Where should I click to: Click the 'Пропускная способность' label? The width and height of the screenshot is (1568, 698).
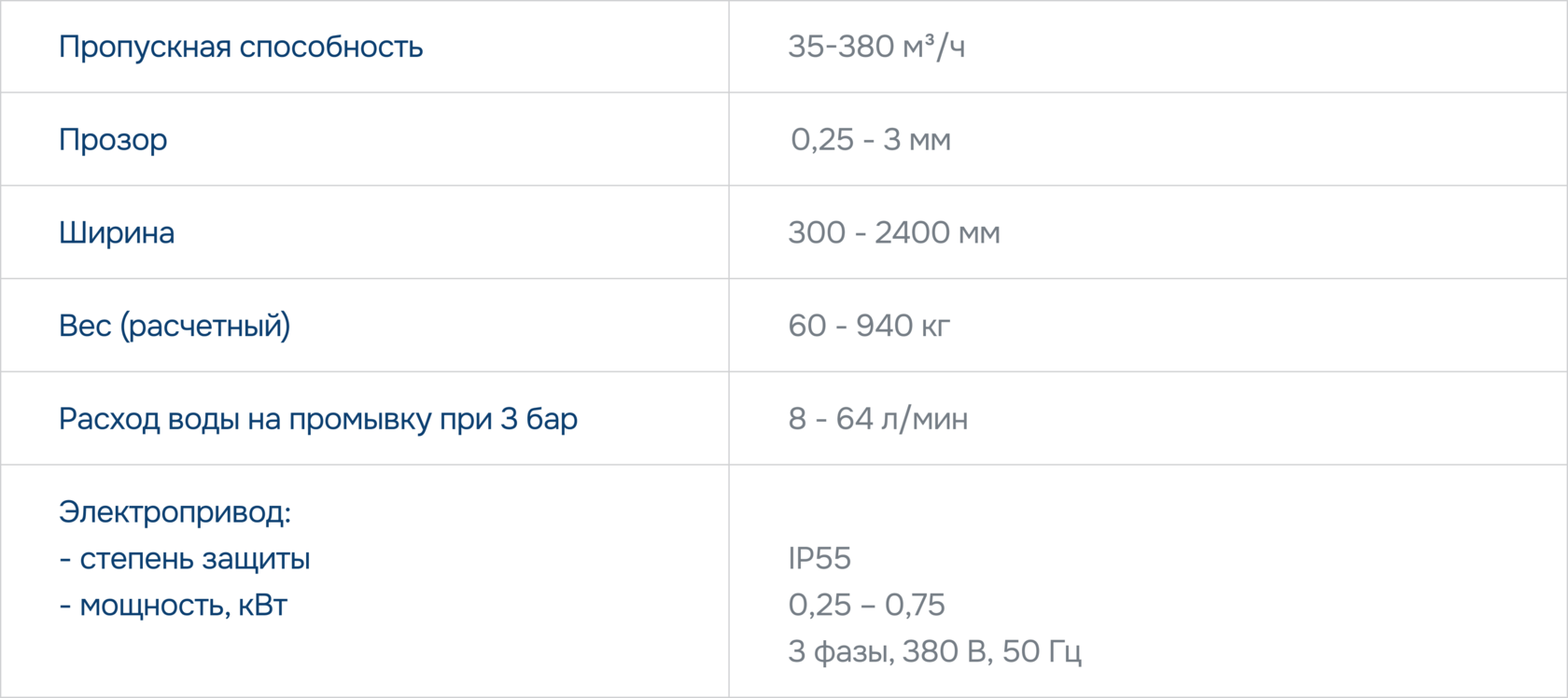click(x=241, y=47)
